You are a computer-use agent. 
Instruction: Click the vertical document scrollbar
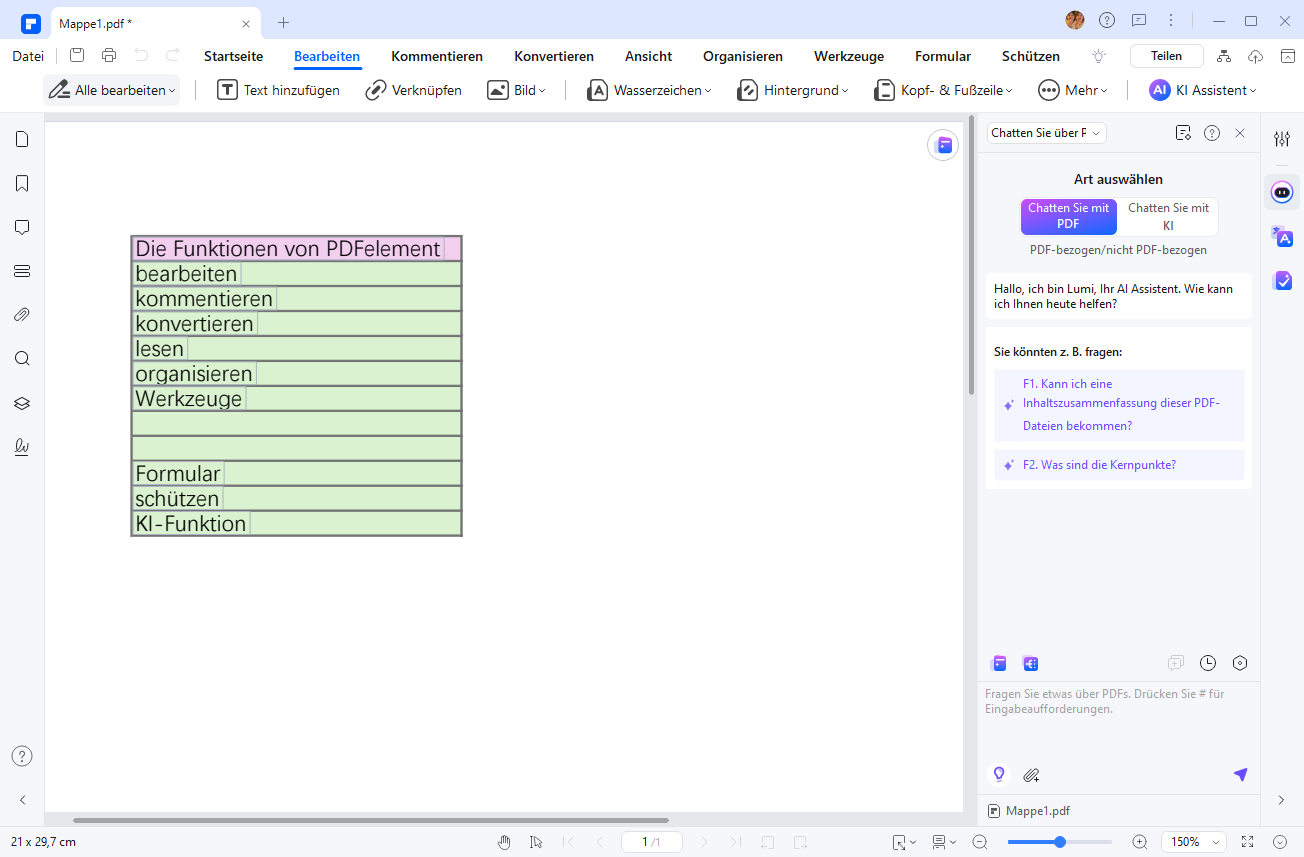[970, 255]
